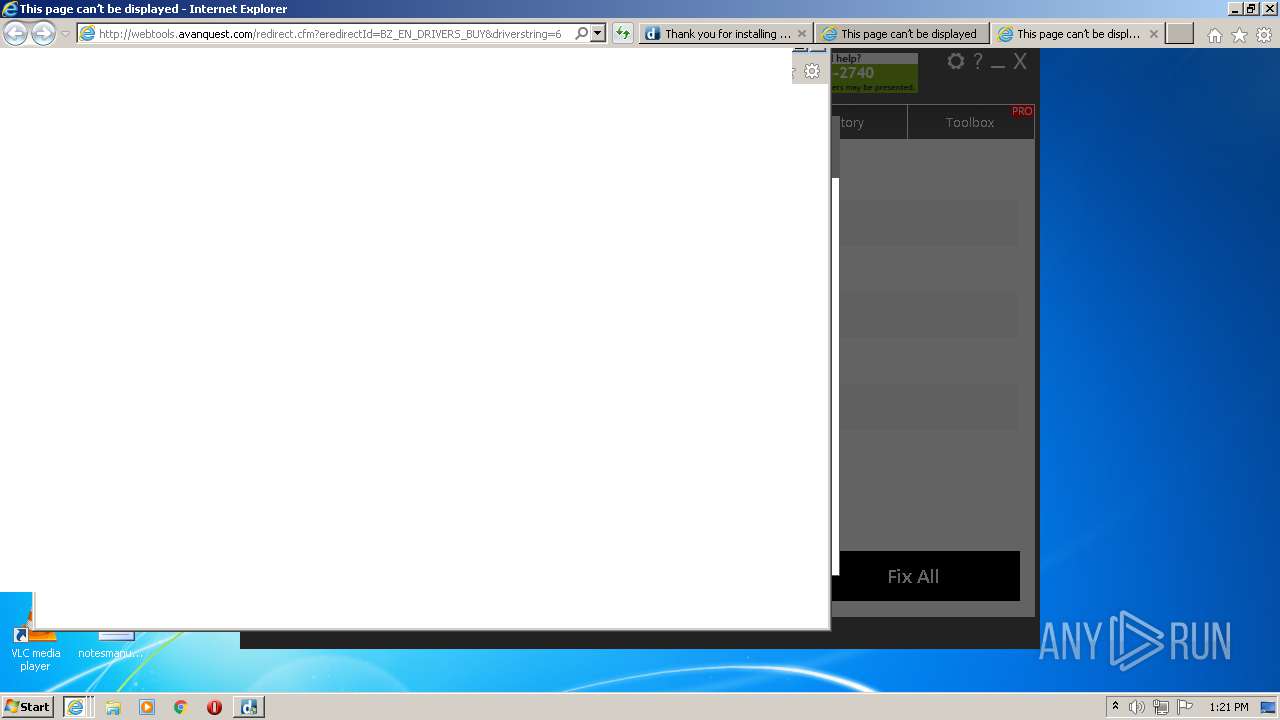Restore down the Internet Explorer window
The height and width of the screenshot is (720, 1280).
1251,8
